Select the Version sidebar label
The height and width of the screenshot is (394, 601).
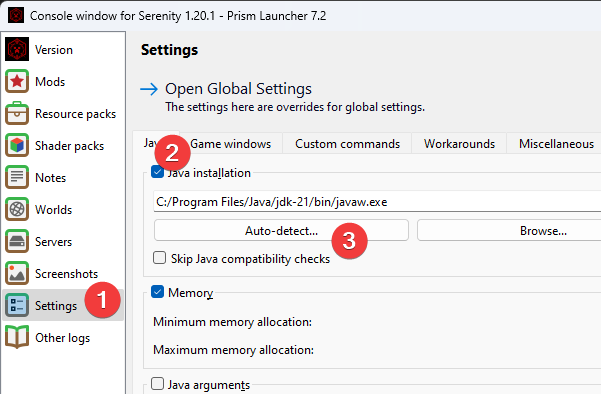54,50
